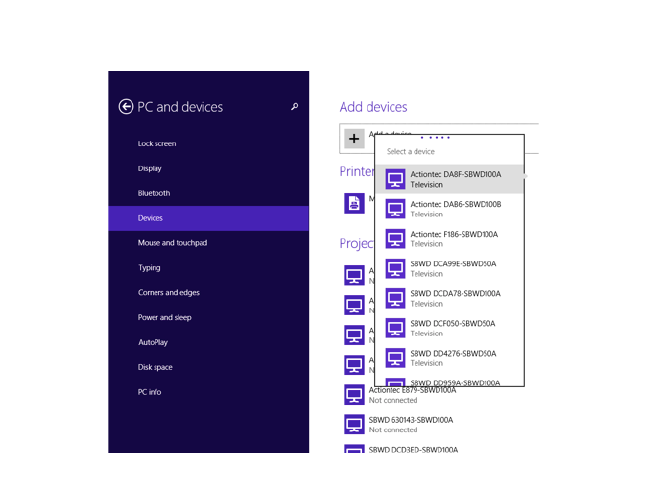Go back using the circled arrow icon
Screen dimensions: 648x485
(x=126, y=107)
